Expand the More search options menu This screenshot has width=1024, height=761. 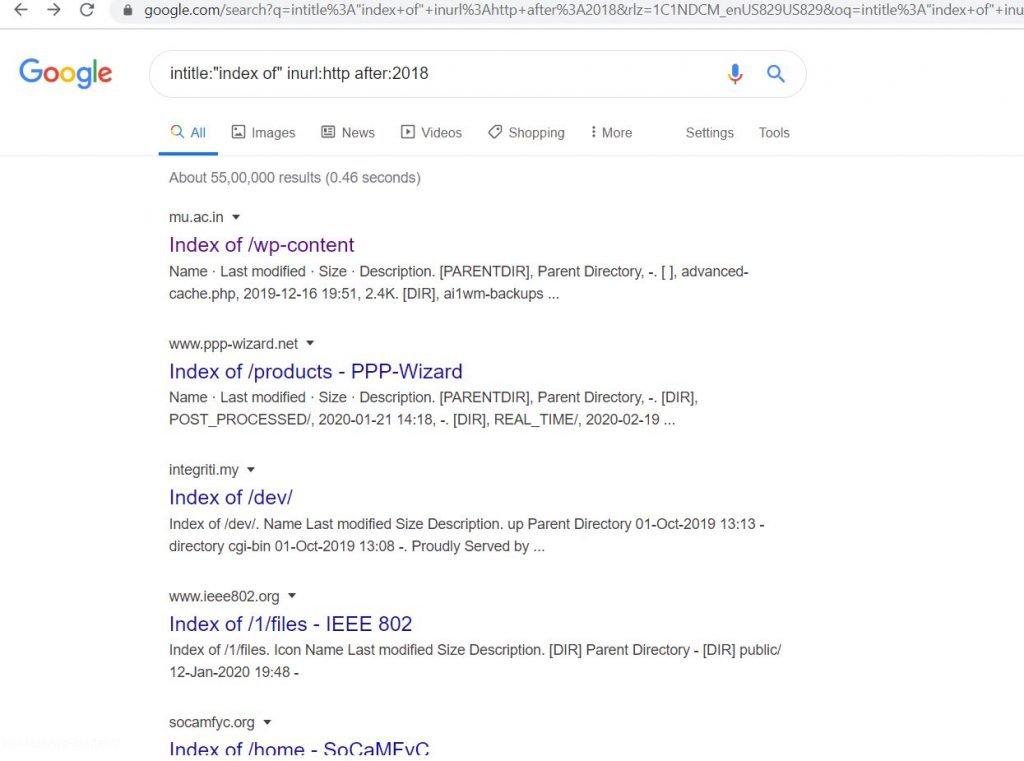611,133
